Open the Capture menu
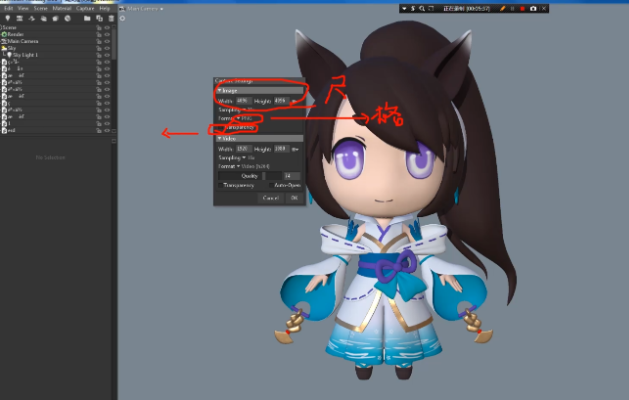 (85, 8)
